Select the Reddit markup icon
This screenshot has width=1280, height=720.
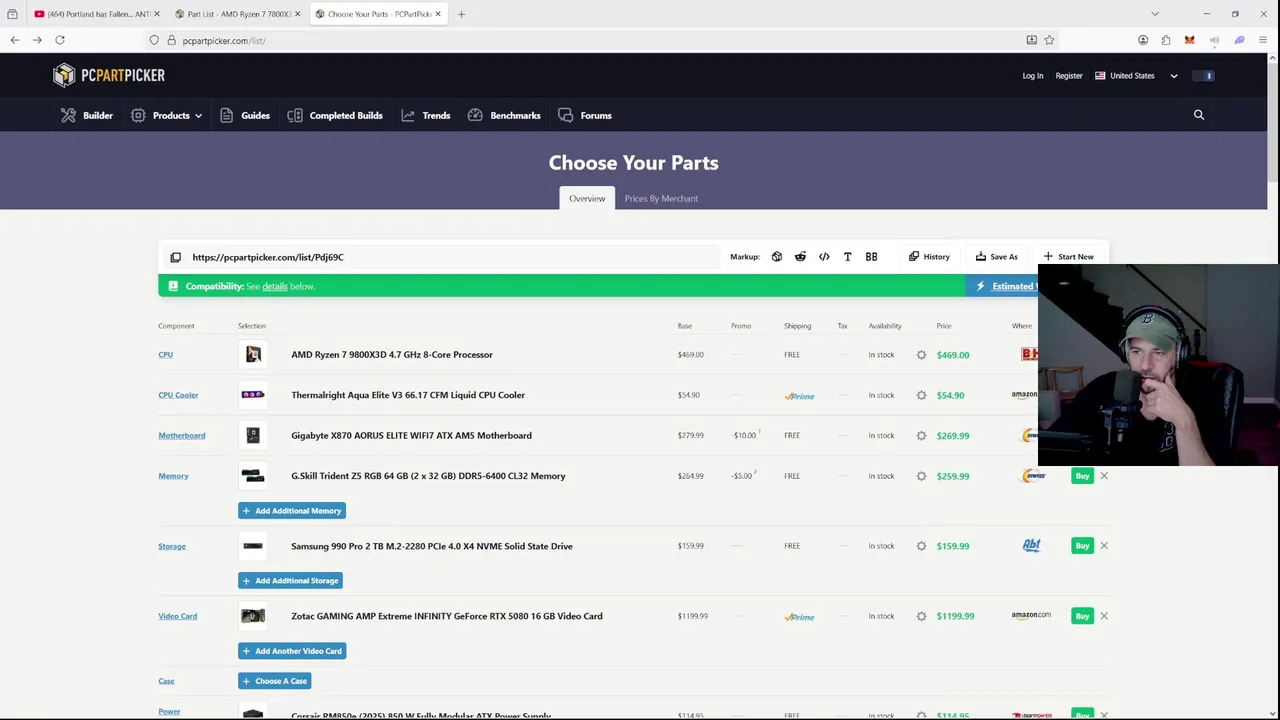[800, 257]
